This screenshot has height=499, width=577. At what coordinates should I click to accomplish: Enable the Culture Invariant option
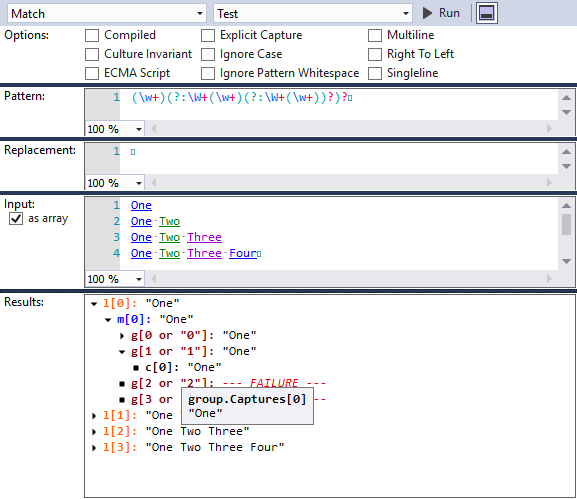point(92,54)
